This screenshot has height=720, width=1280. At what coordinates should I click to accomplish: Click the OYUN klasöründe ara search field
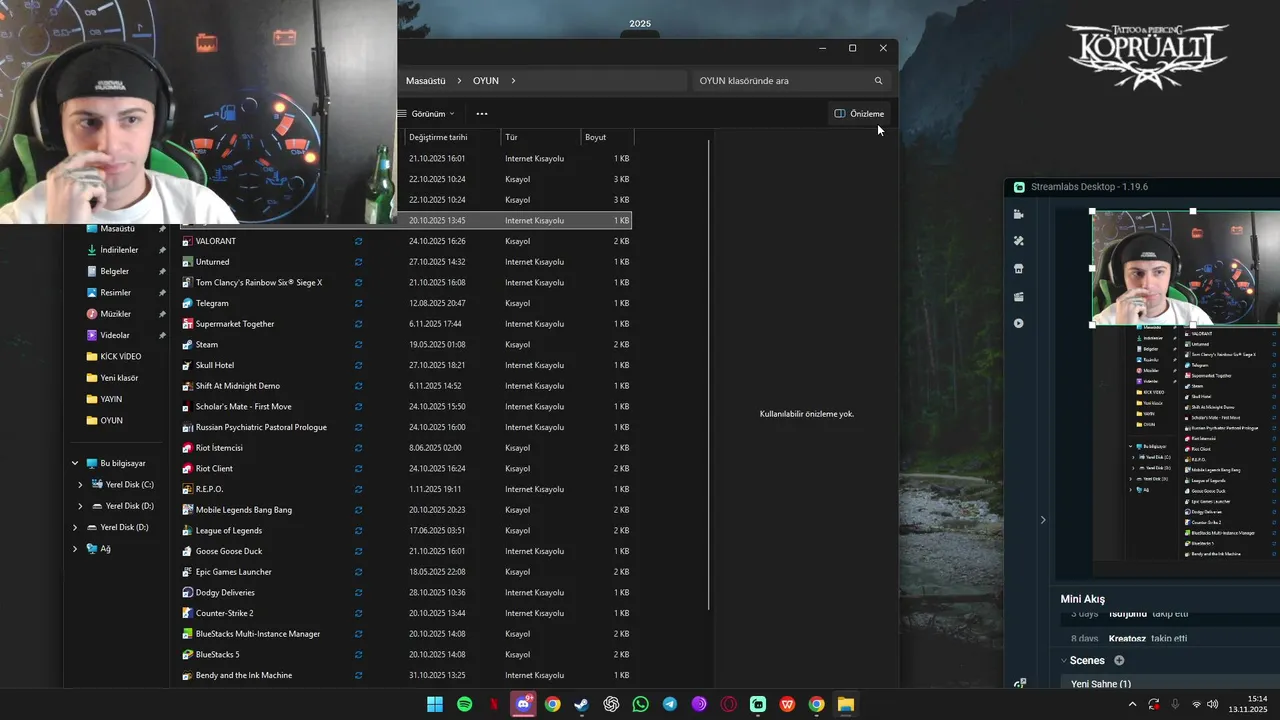click(790, 81)
